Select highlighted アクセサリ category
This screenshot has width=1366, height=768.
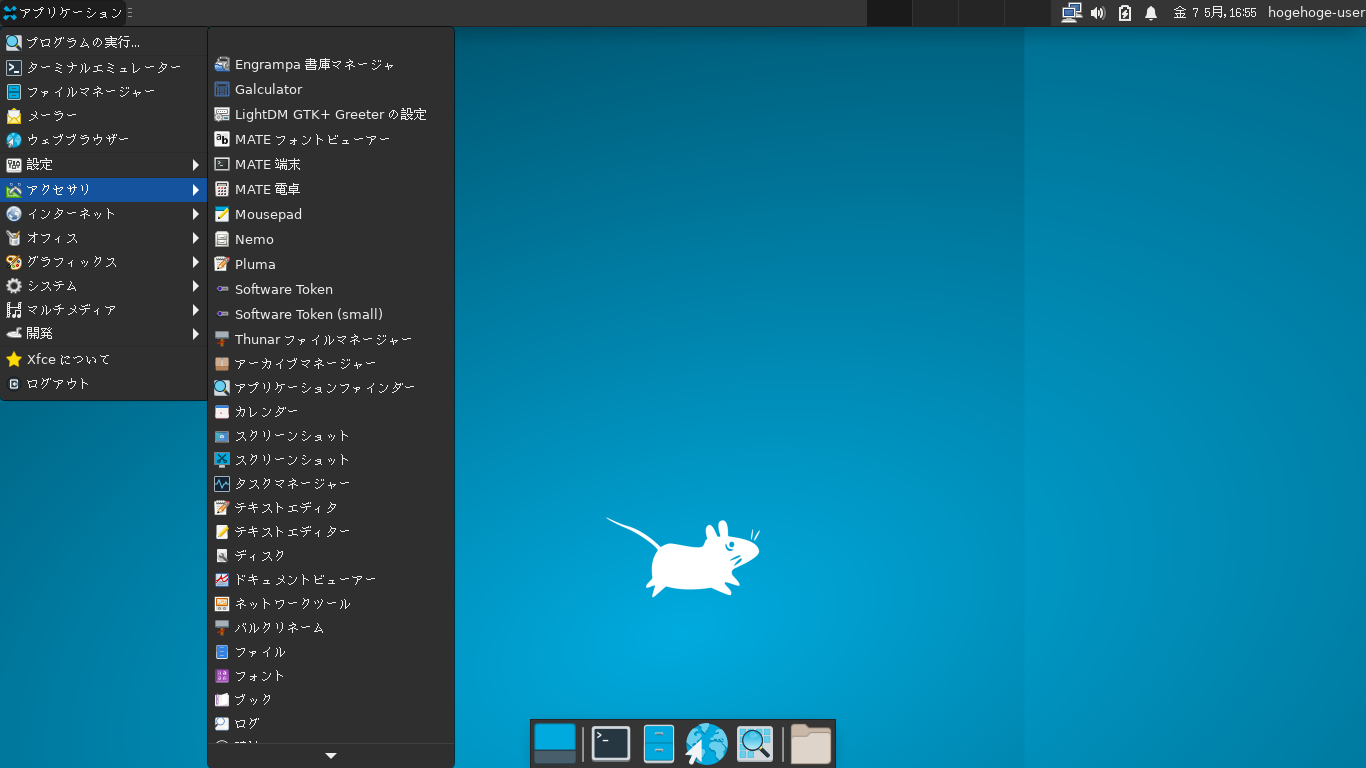(104, 189)
